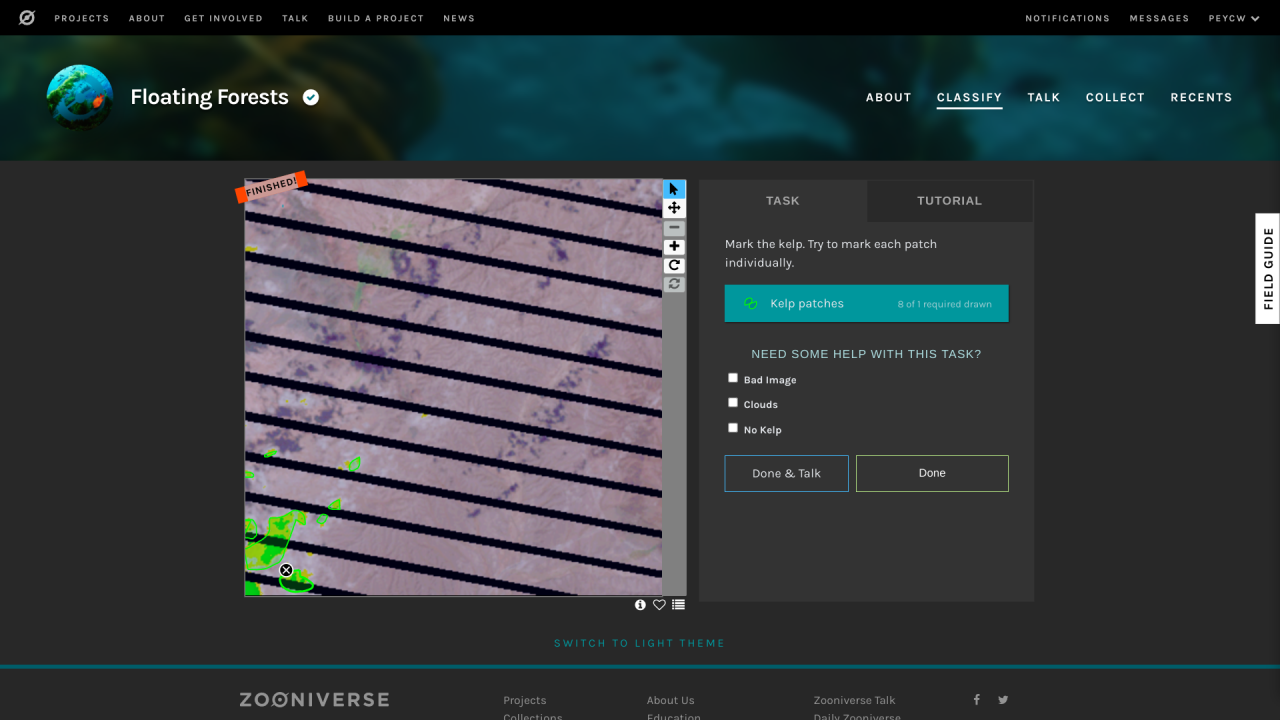Tick the No Kelp checkbox

733,428
